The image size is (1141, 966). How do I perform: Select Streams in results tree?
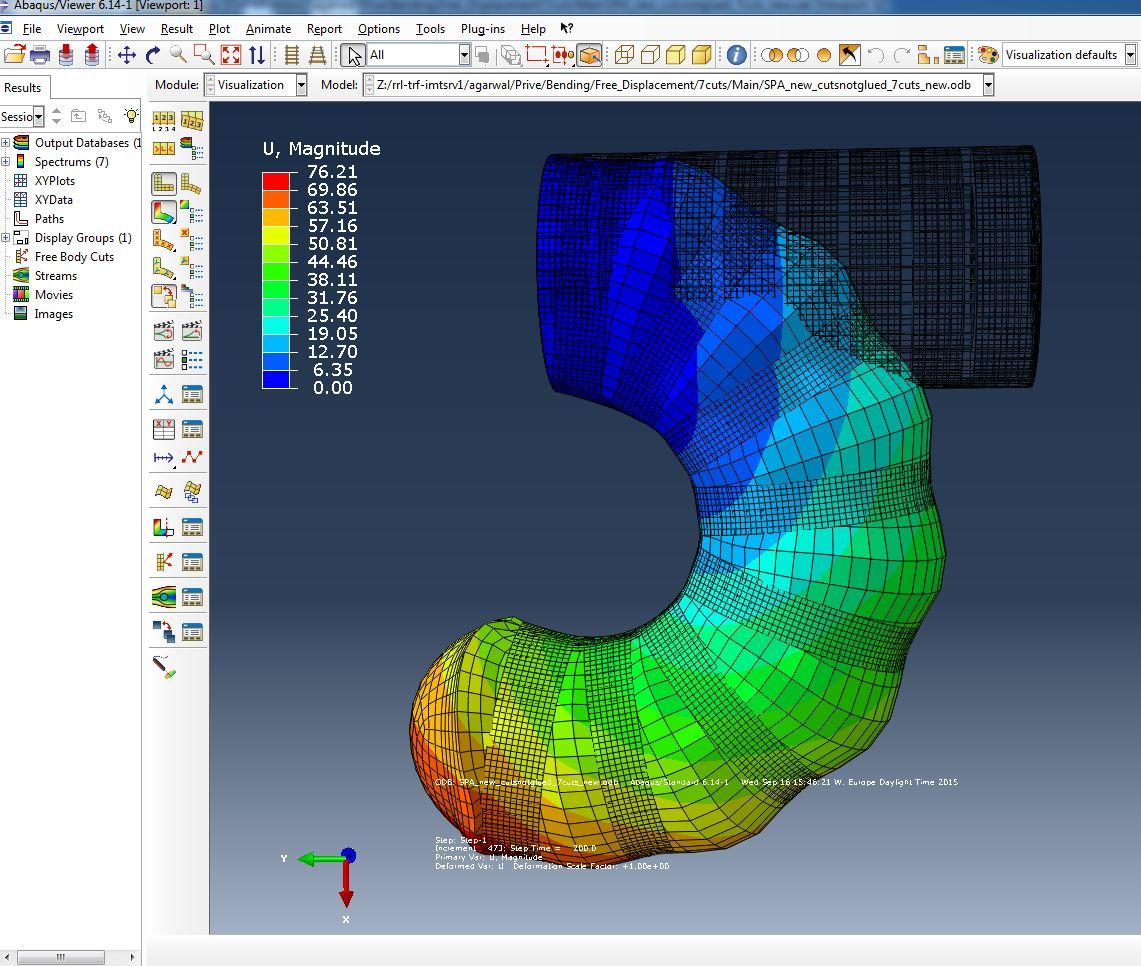[55, 276]
